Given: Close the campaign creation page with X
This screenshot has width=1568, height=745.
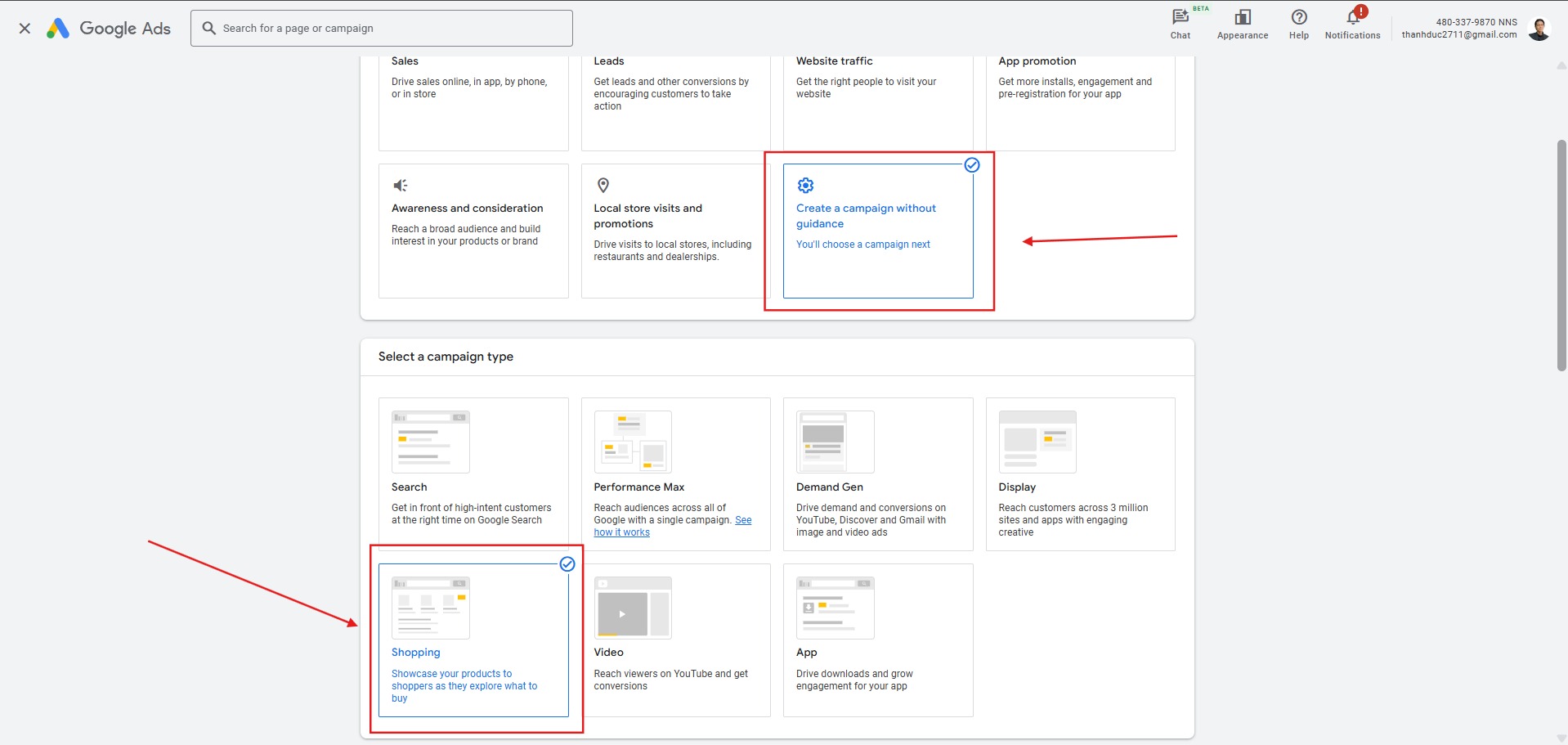Looking at the screenshot, I should (25, 29).
